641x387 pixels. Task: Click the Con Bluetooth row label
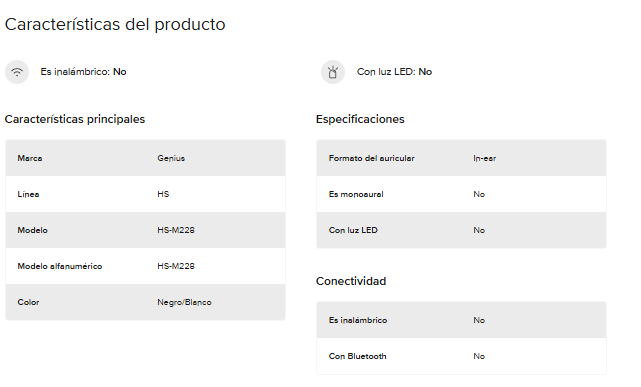pos(357,356)
